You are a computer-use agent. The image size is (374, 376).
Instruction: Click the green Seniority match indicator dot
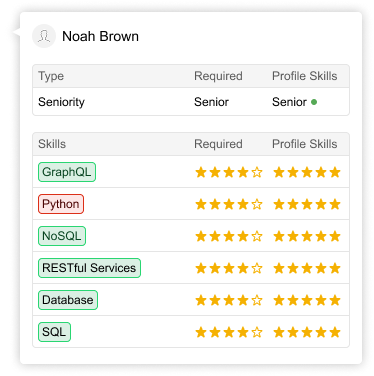(314, 102)
